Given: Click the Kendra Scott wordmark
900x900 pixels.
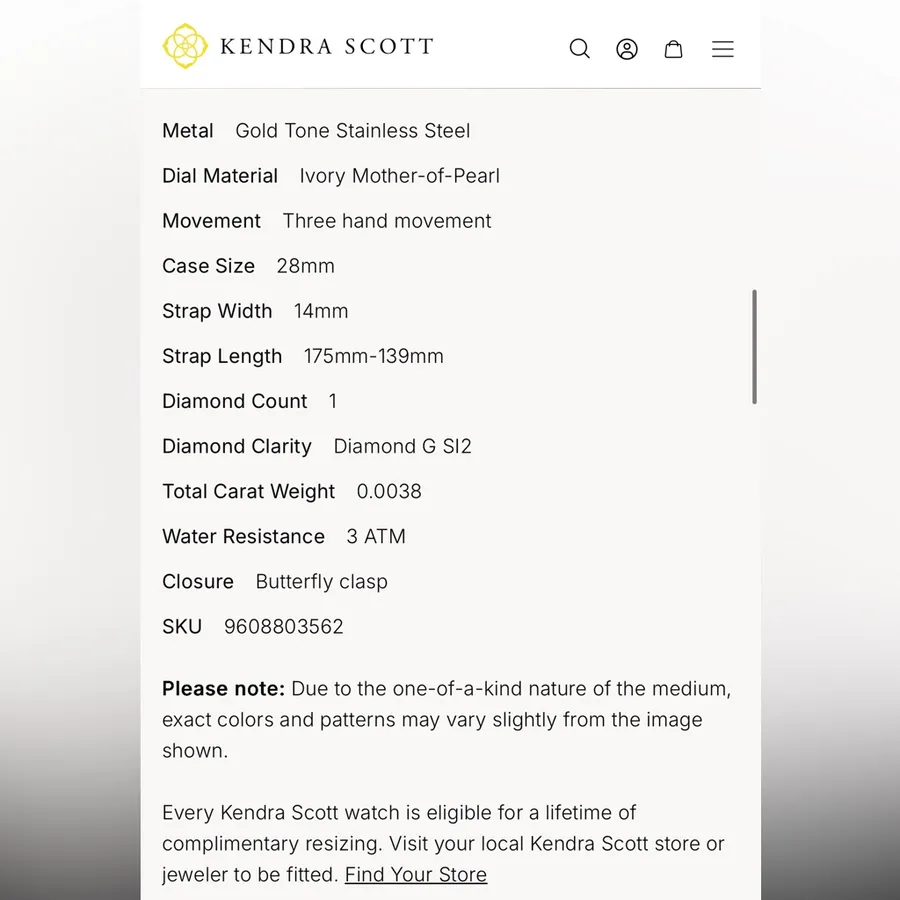Looking at the screenshot, I should point(327,46).
